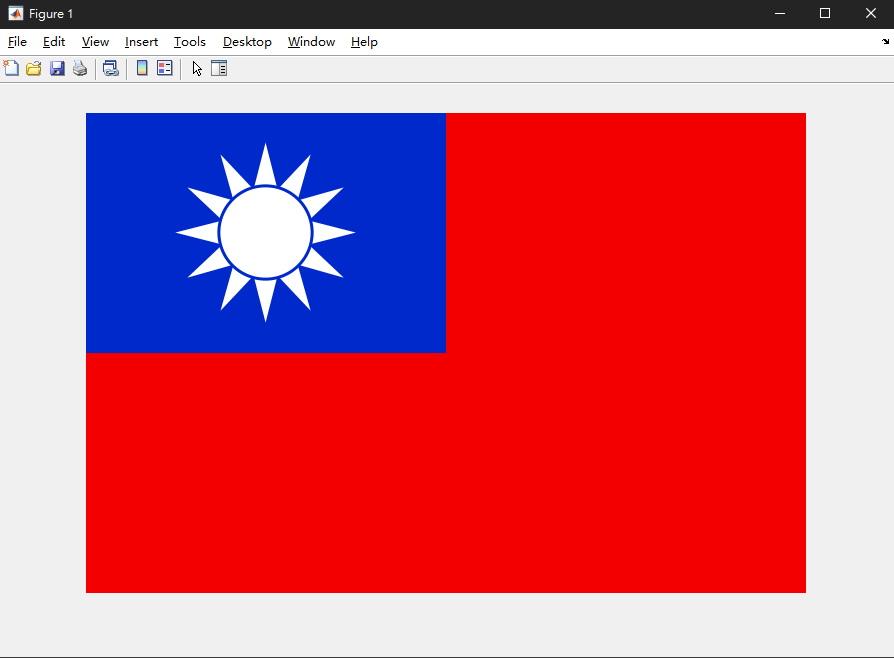Open the Edit menu
This screenshot has width=894, height=658.
tap(54, 42)
